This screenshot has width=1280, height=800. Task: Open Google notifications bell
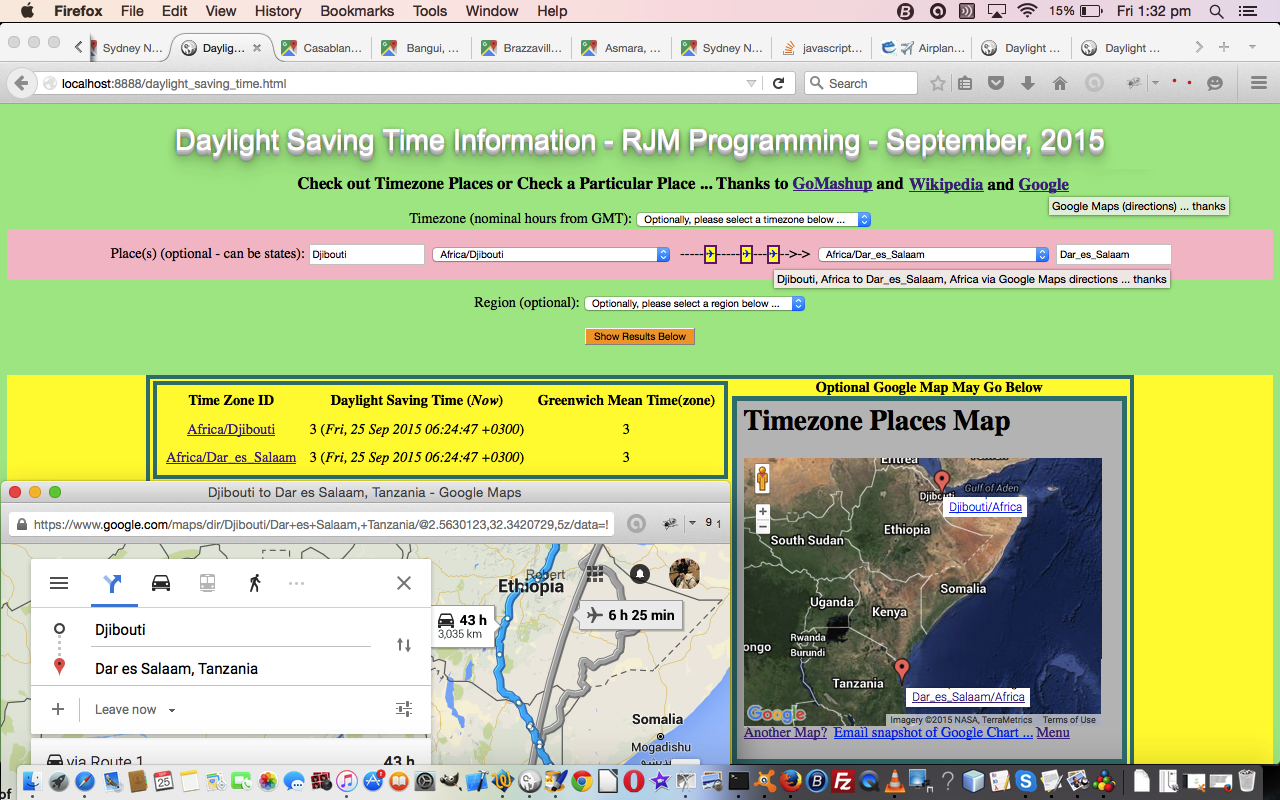(x=640, y=574)
